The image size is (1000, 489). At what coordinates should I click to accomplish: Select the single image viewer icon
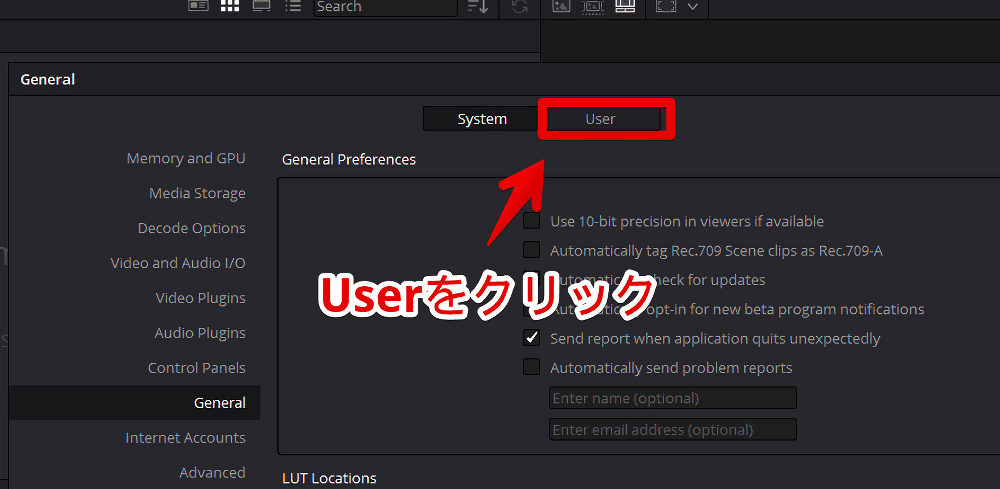[561, 6]
